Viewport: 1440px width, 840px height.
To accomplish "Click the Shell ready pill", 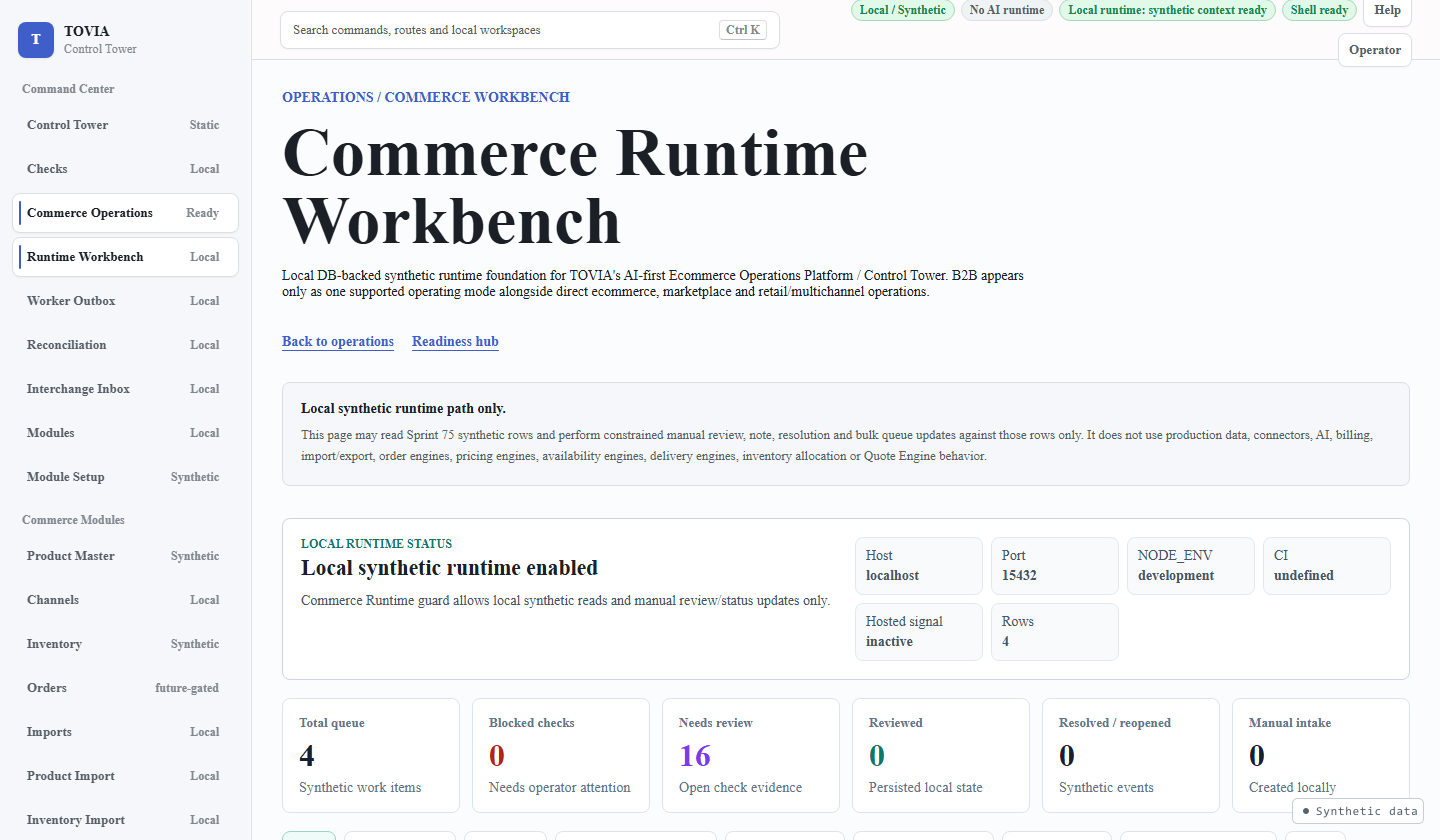I will pos(1319,10).
